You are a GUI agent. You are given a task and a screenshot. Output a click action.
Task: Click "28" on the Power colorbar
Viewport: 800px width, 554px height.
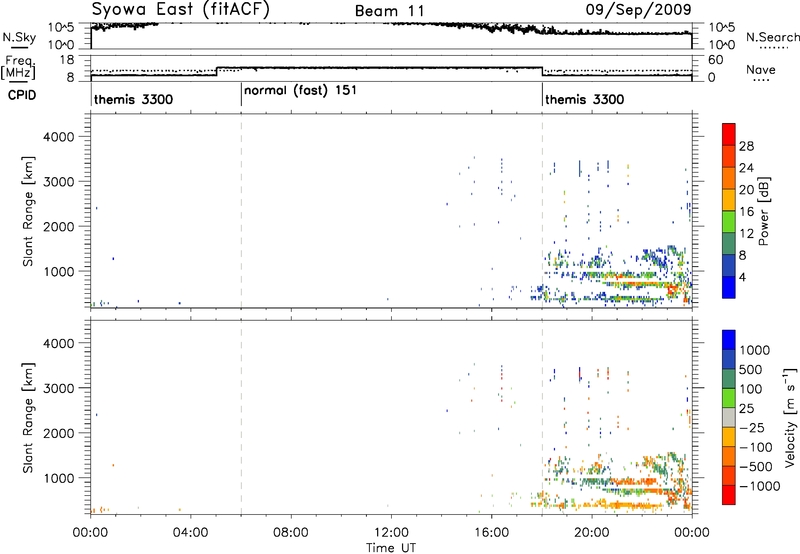746,146
